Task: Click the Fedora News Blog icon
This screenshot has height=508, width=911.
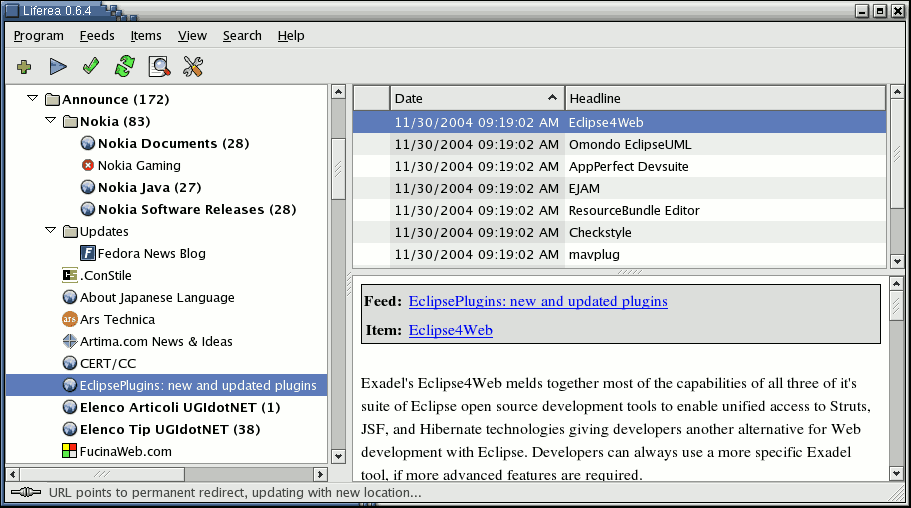Action: [x=88, y=253]
